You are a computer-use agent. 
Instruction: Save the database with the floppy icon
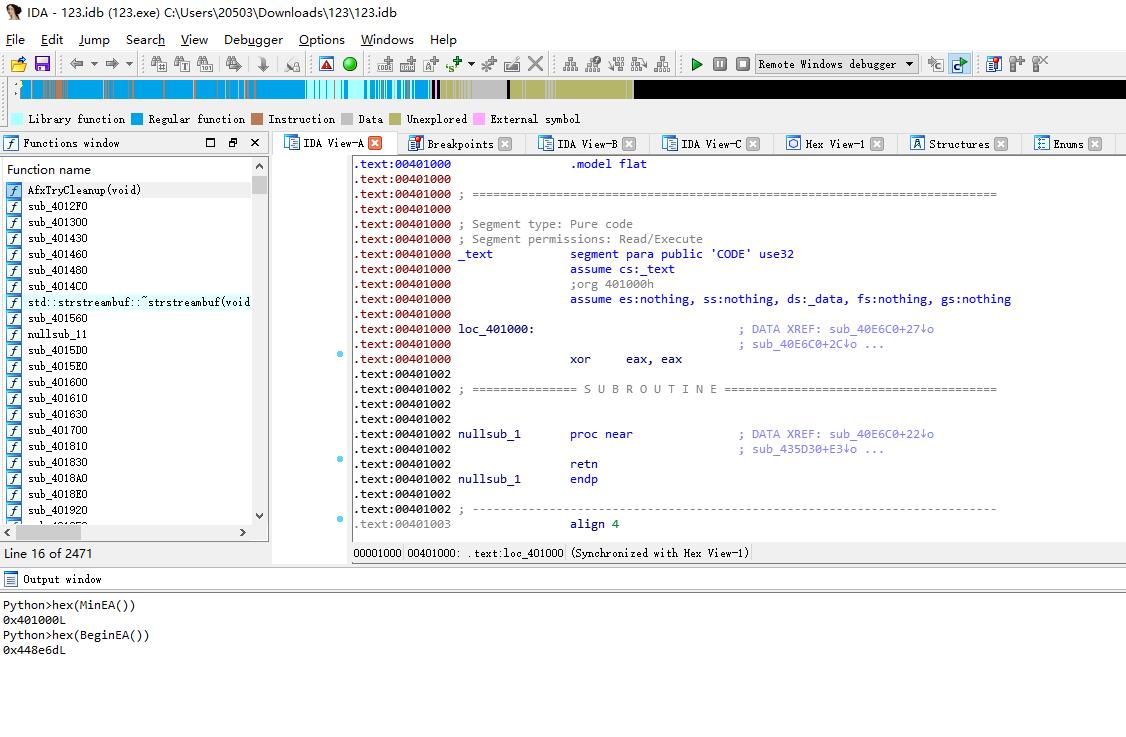(42, 64)
